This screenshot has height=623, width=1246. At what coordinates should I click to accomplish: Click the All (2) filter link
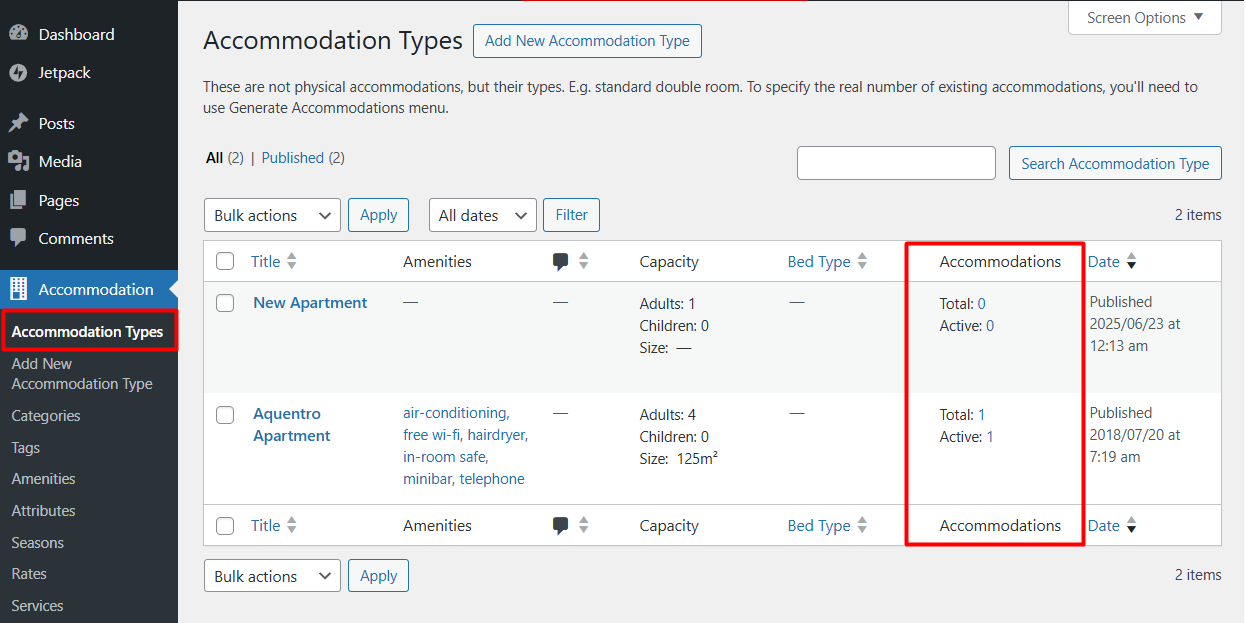pos(225,158)
